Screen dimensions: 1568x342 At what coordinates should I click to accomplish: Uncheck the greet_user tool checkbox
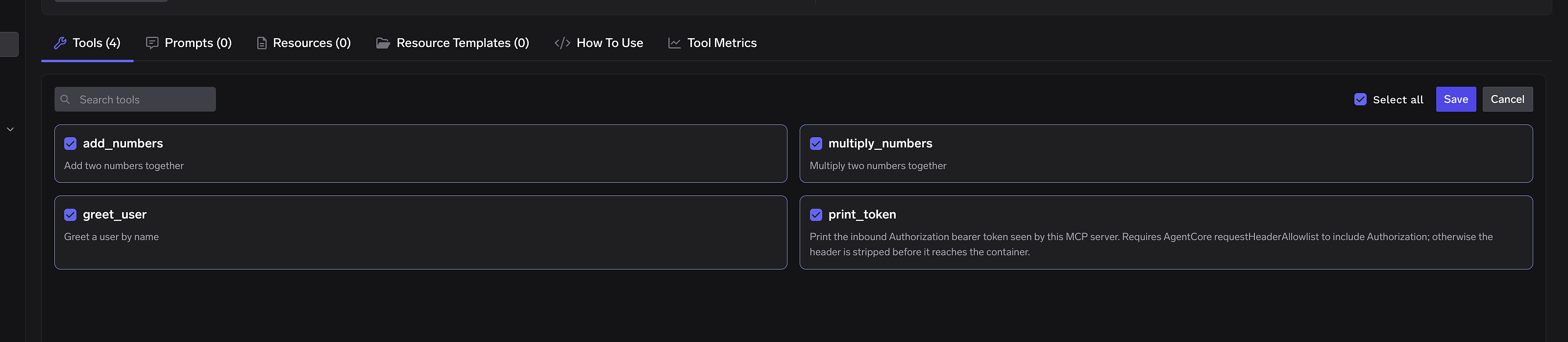click(71, 215)
